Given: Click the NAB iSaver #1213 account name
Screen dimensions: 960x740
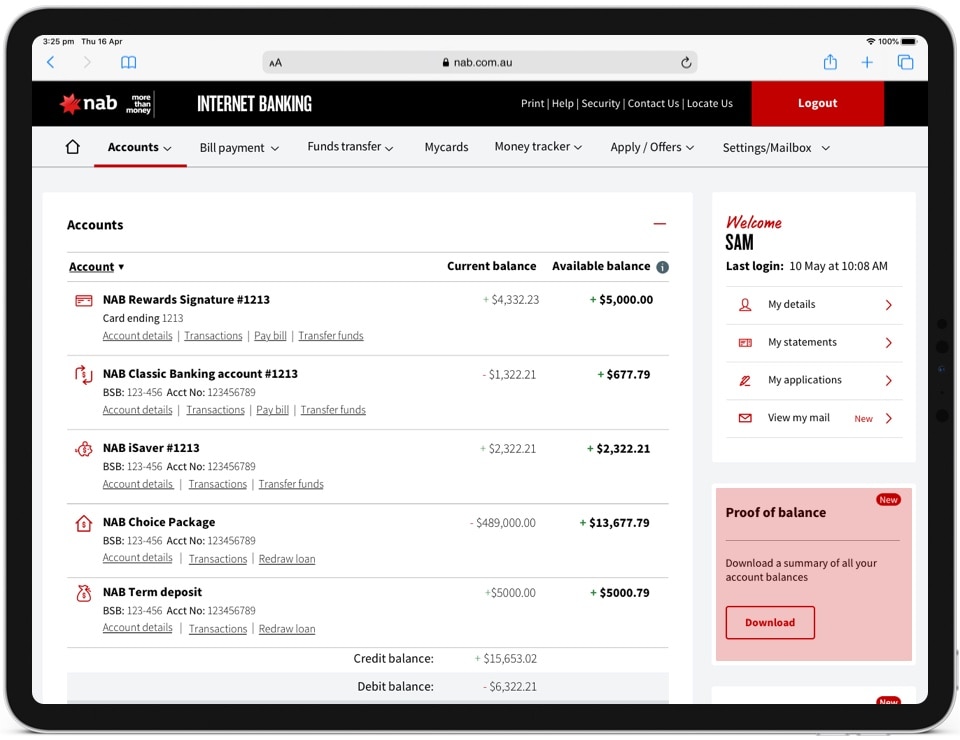Looking at the screenshot, I should [151, 449].
